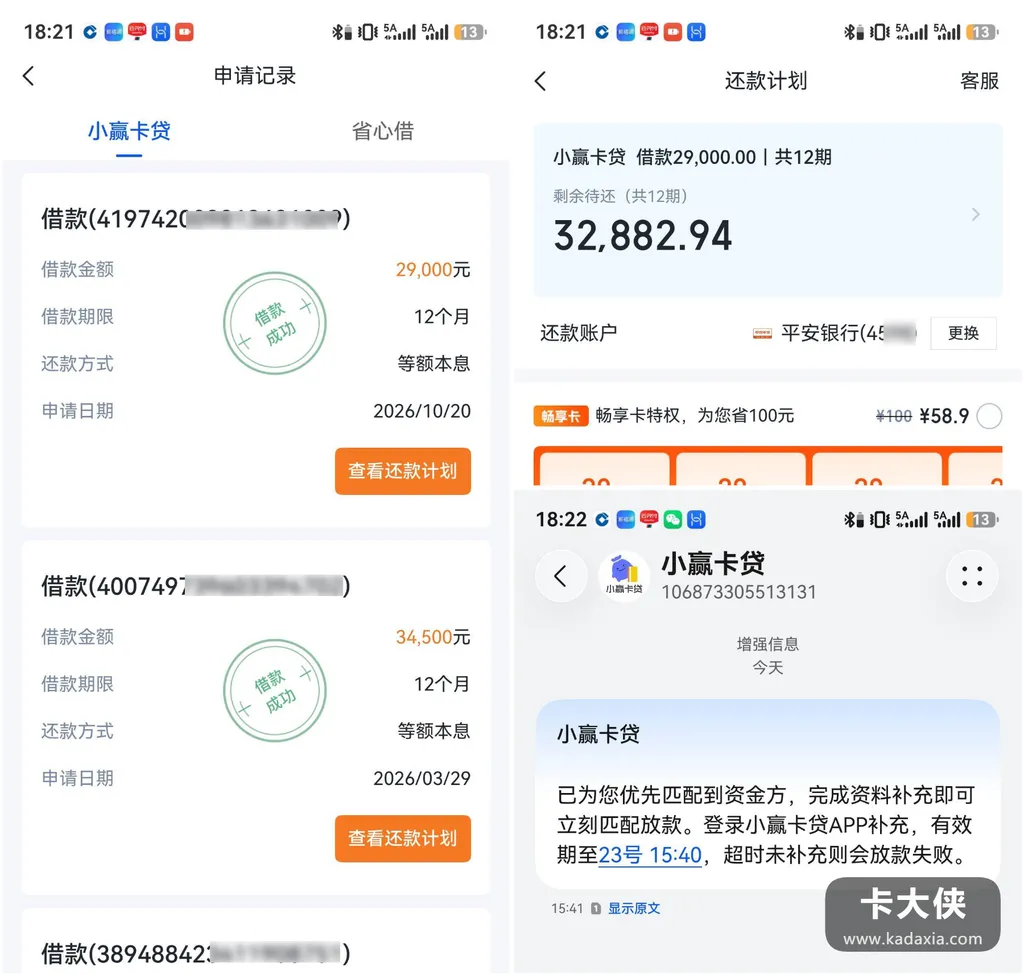Viewport: 1024px width, 975px height.
Task: Tap back arrow in 小赢卡贷 message thread
Action: pos(560,576)
